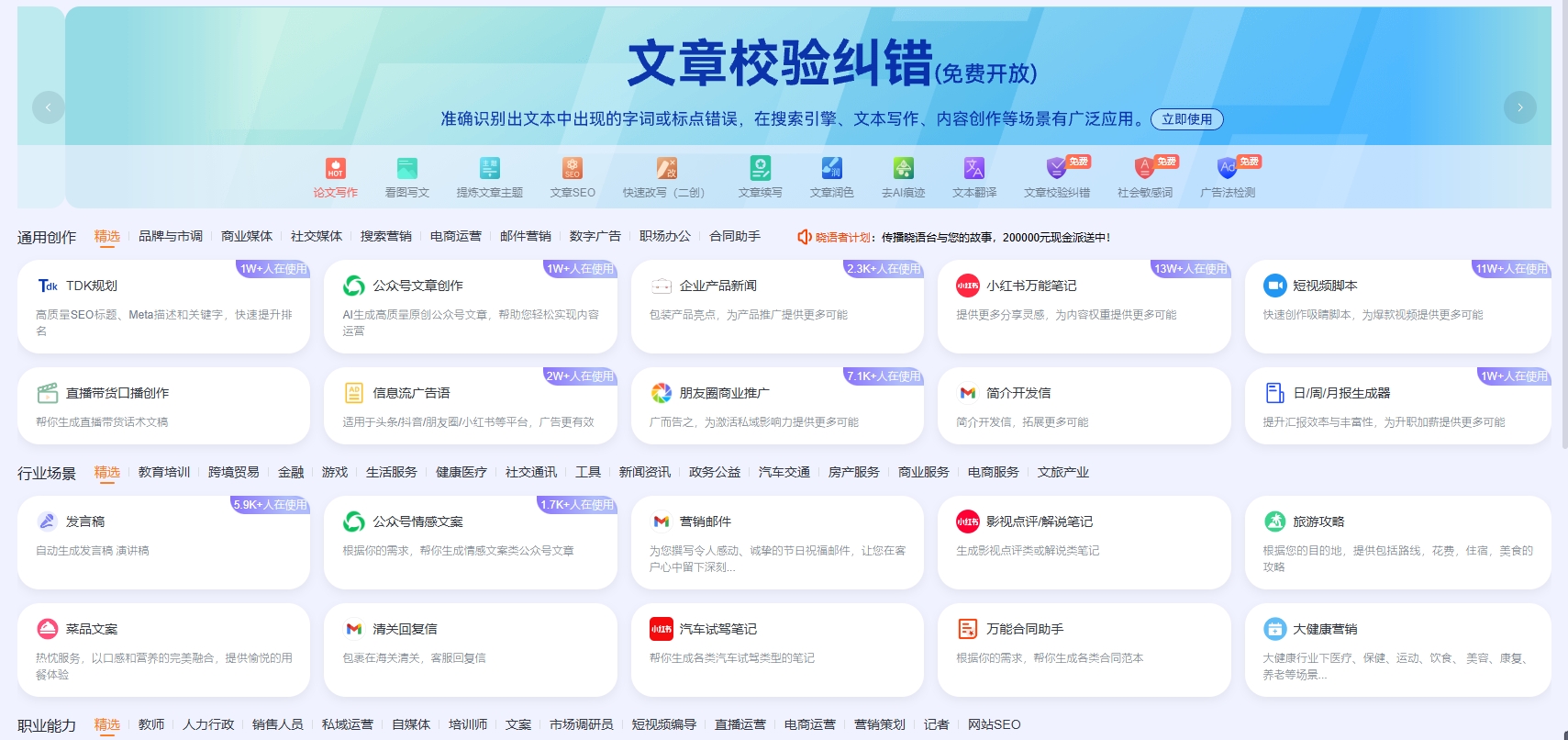Go to the previous banner slide

pyautogui.click(x=49, y=107)
